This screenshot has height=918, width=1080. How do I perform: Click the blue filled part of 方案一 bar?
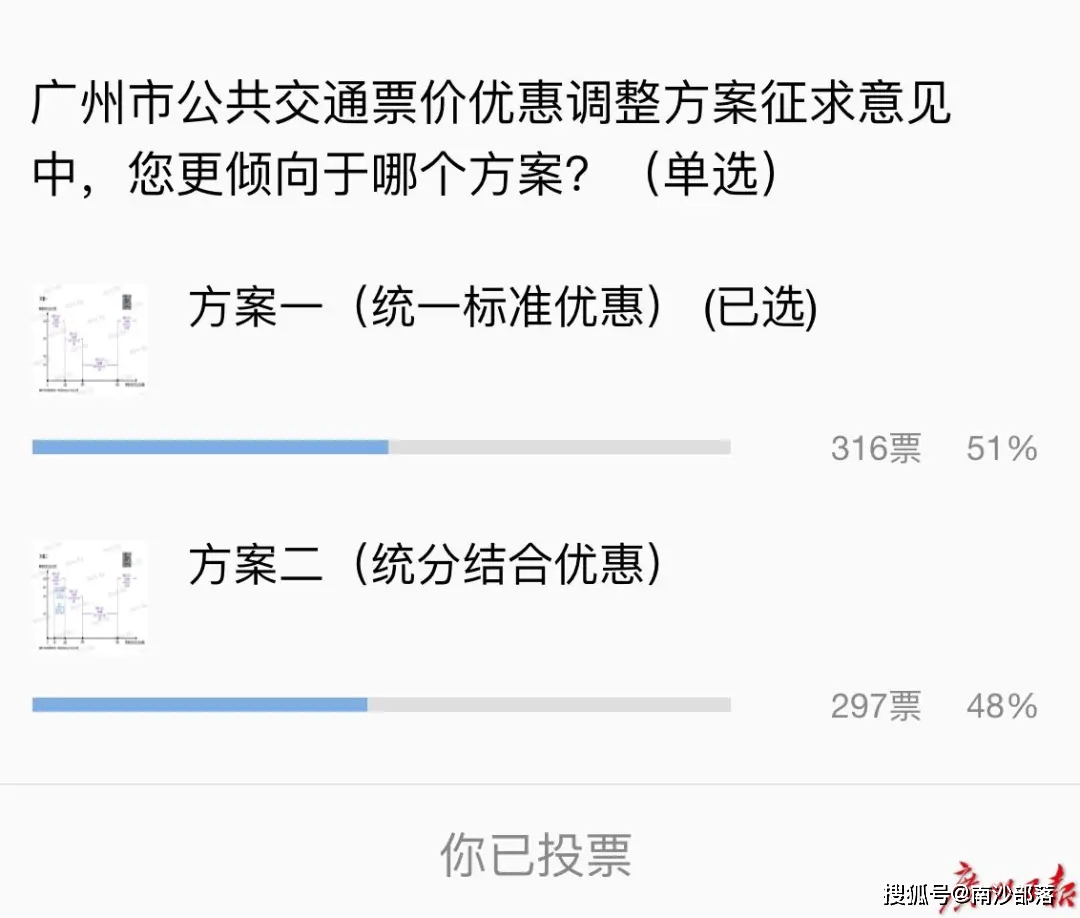point(210,447)
